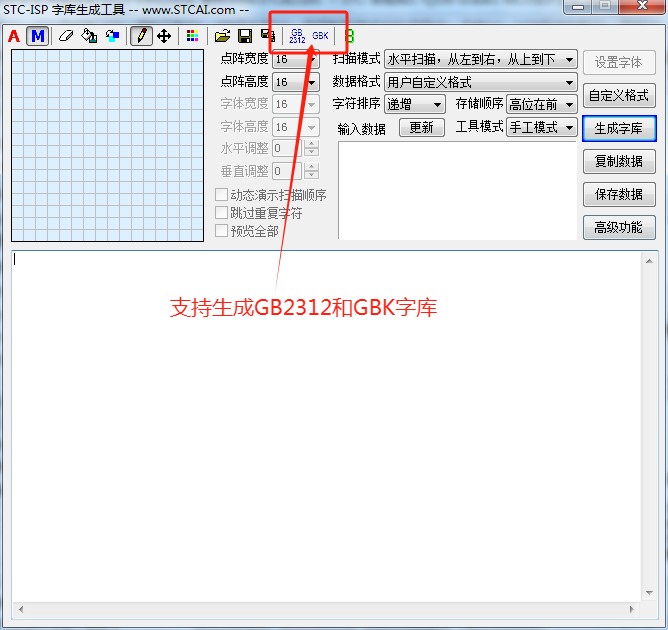
Task: Open the color grid palette icon
Action: click(193, 36)
